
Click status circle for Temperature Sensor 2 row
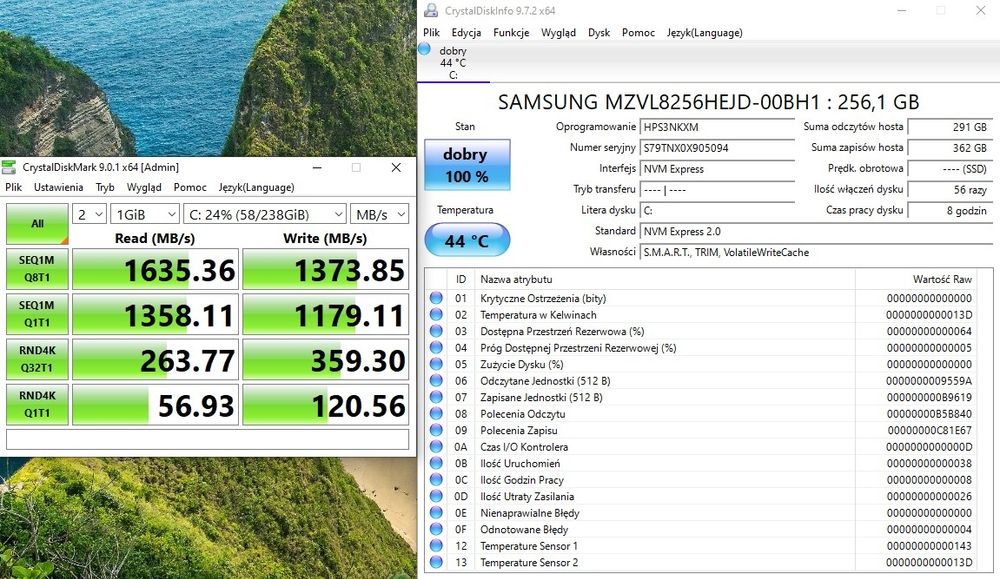click(x=436, y=562)
